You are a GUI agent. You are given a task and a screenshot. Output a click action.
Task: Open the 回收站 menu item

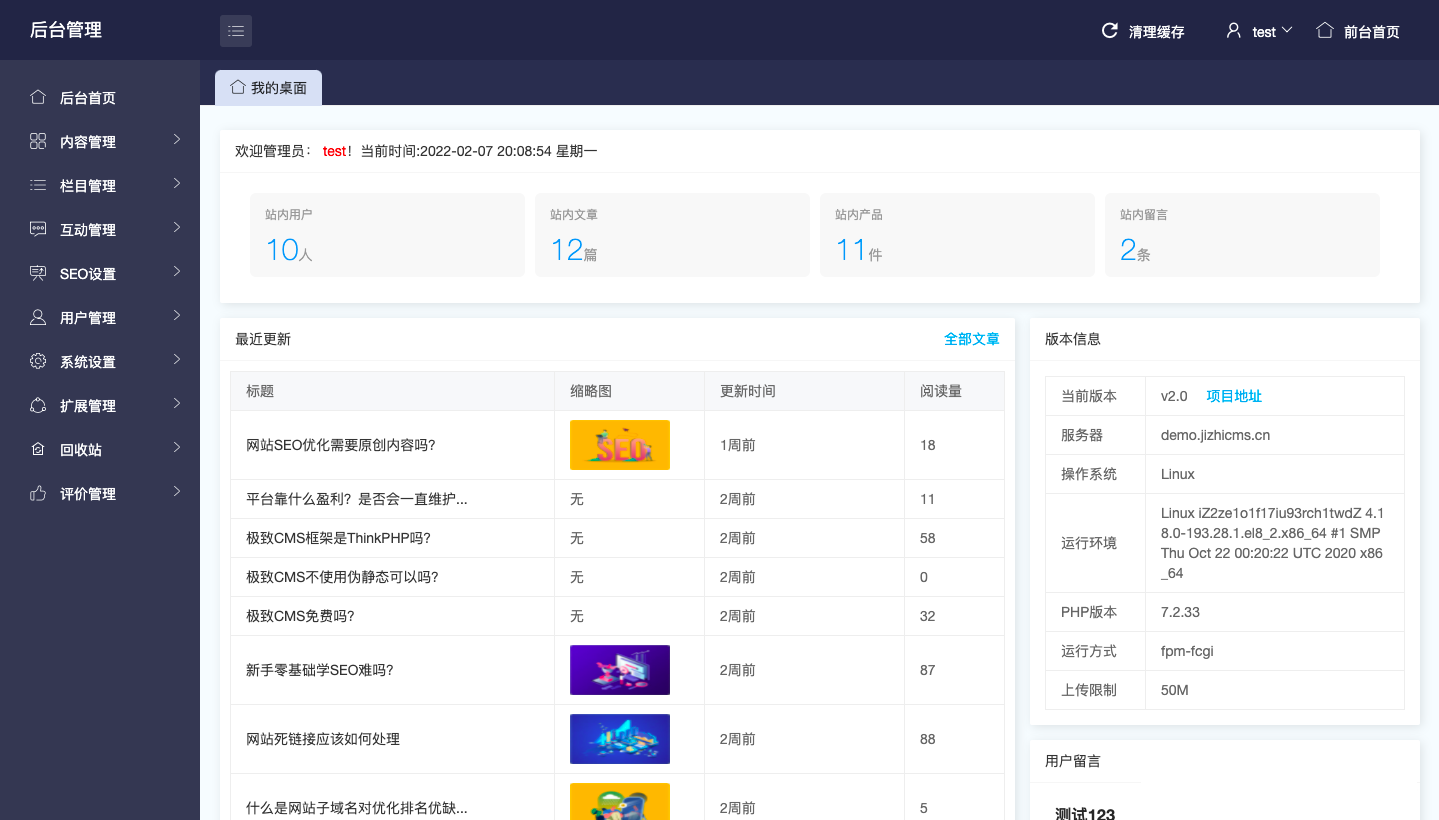[81, 450]
